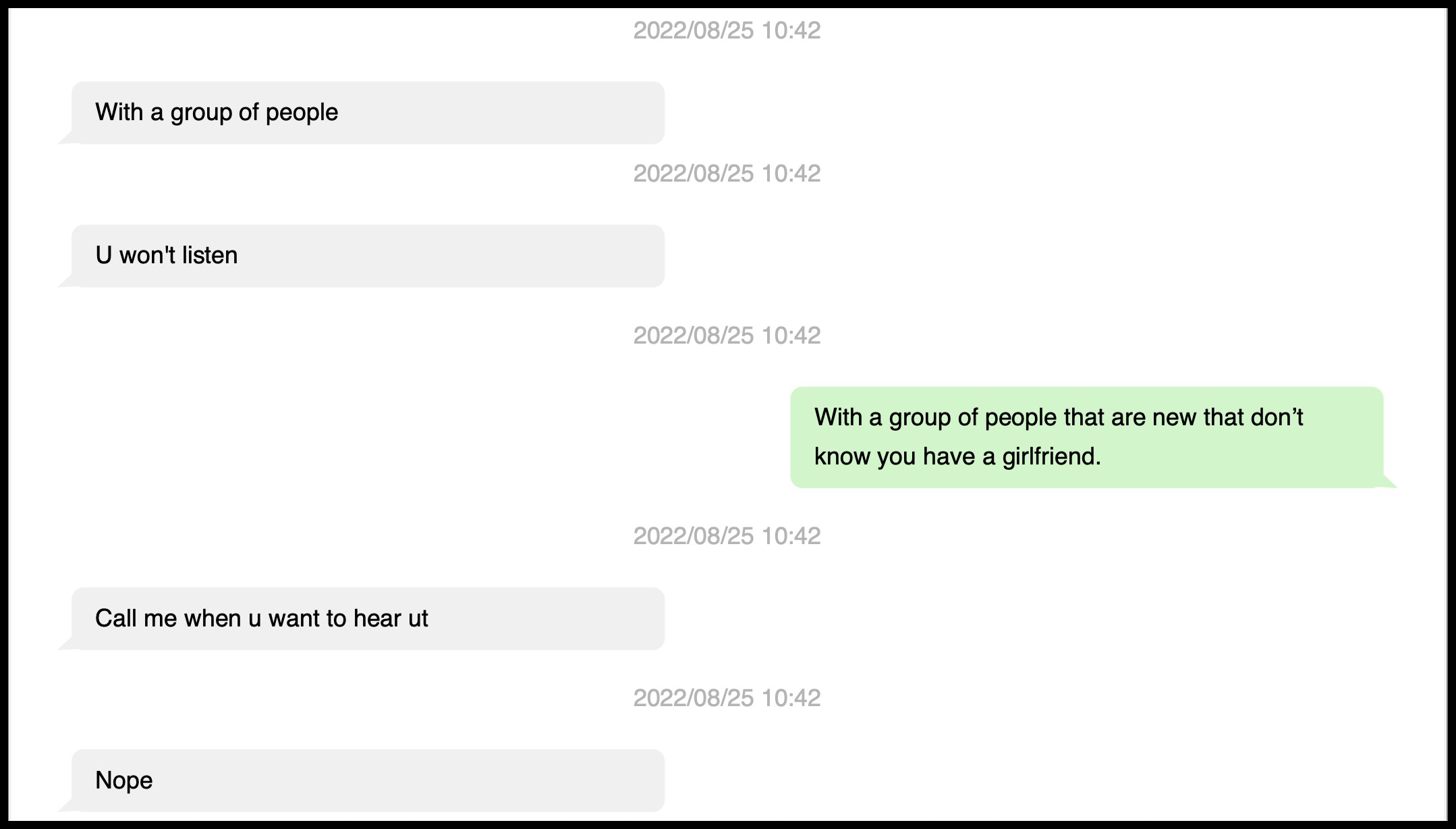Click the timestamp directly above 'Nope'
This screenshot has height=829, width=1456.
[x=727, y=698]
